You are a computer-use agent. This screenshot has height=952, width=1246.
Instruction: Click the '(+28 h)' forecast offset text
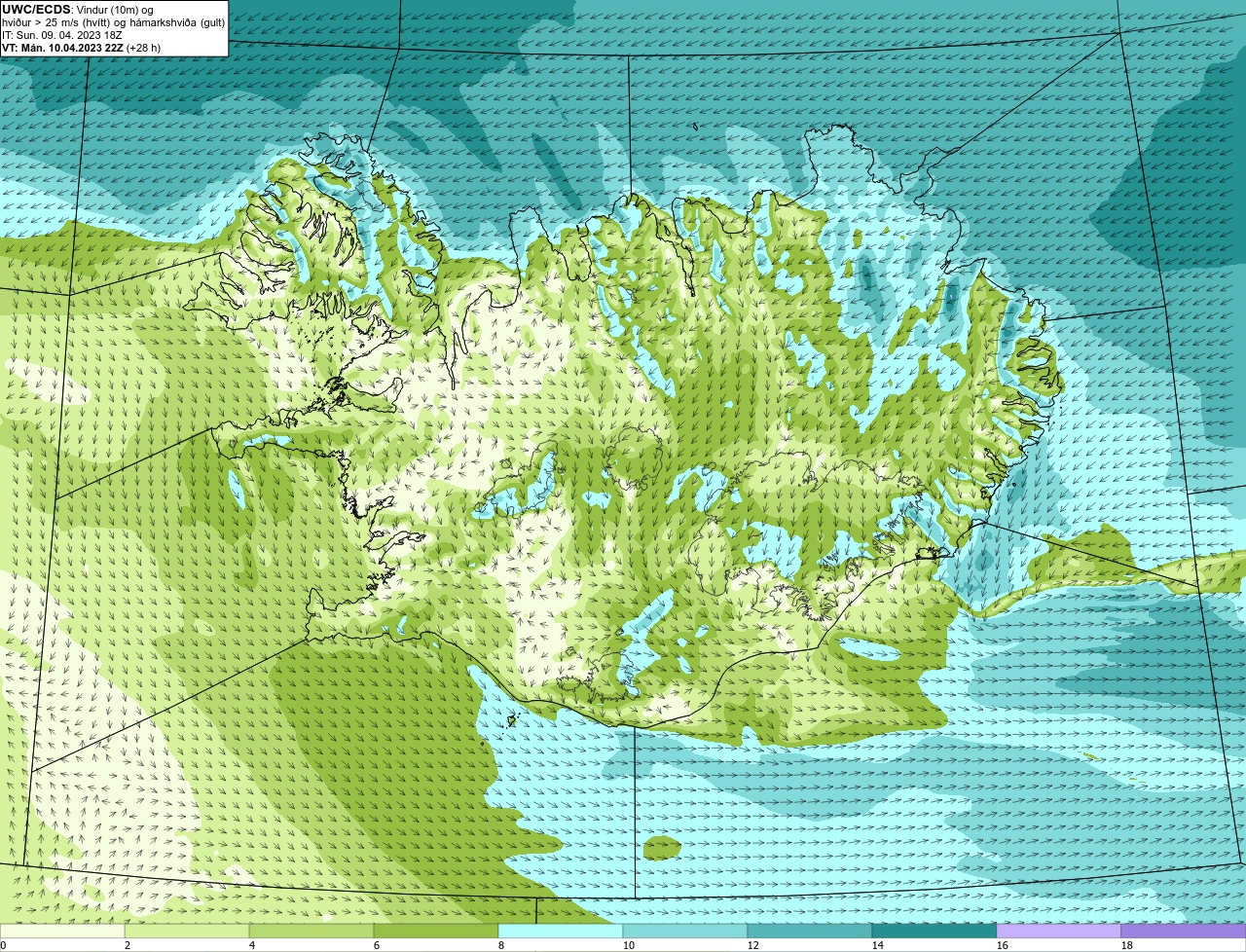tap(143, 48)
